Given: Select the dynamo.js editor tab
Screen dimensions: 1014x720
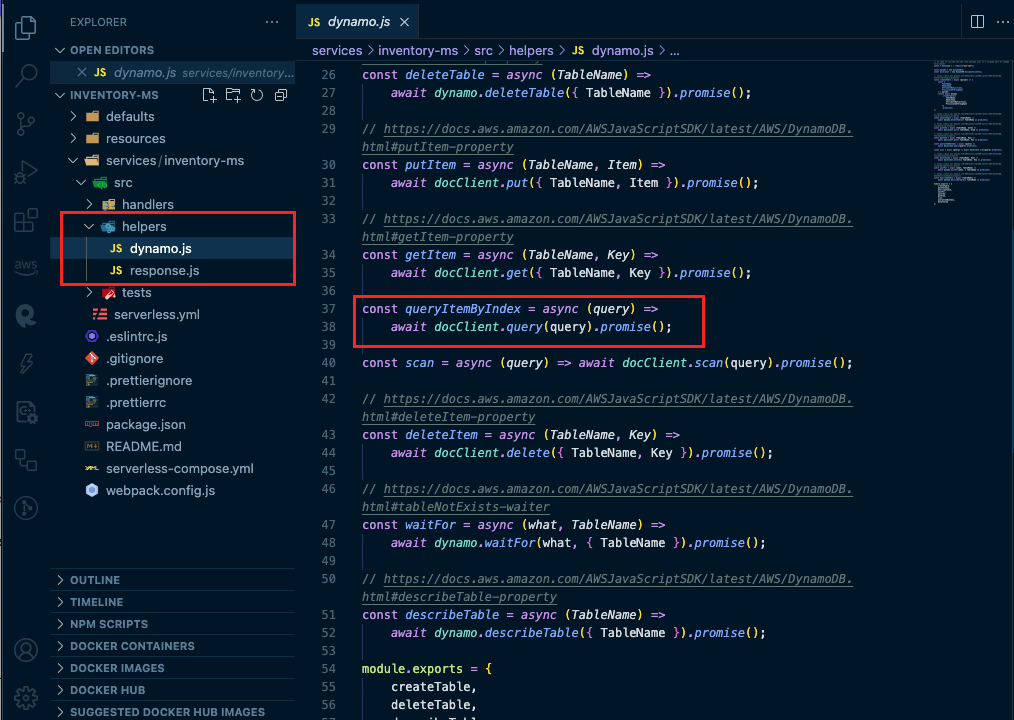Looking at the screenshot, I should 358,22.
